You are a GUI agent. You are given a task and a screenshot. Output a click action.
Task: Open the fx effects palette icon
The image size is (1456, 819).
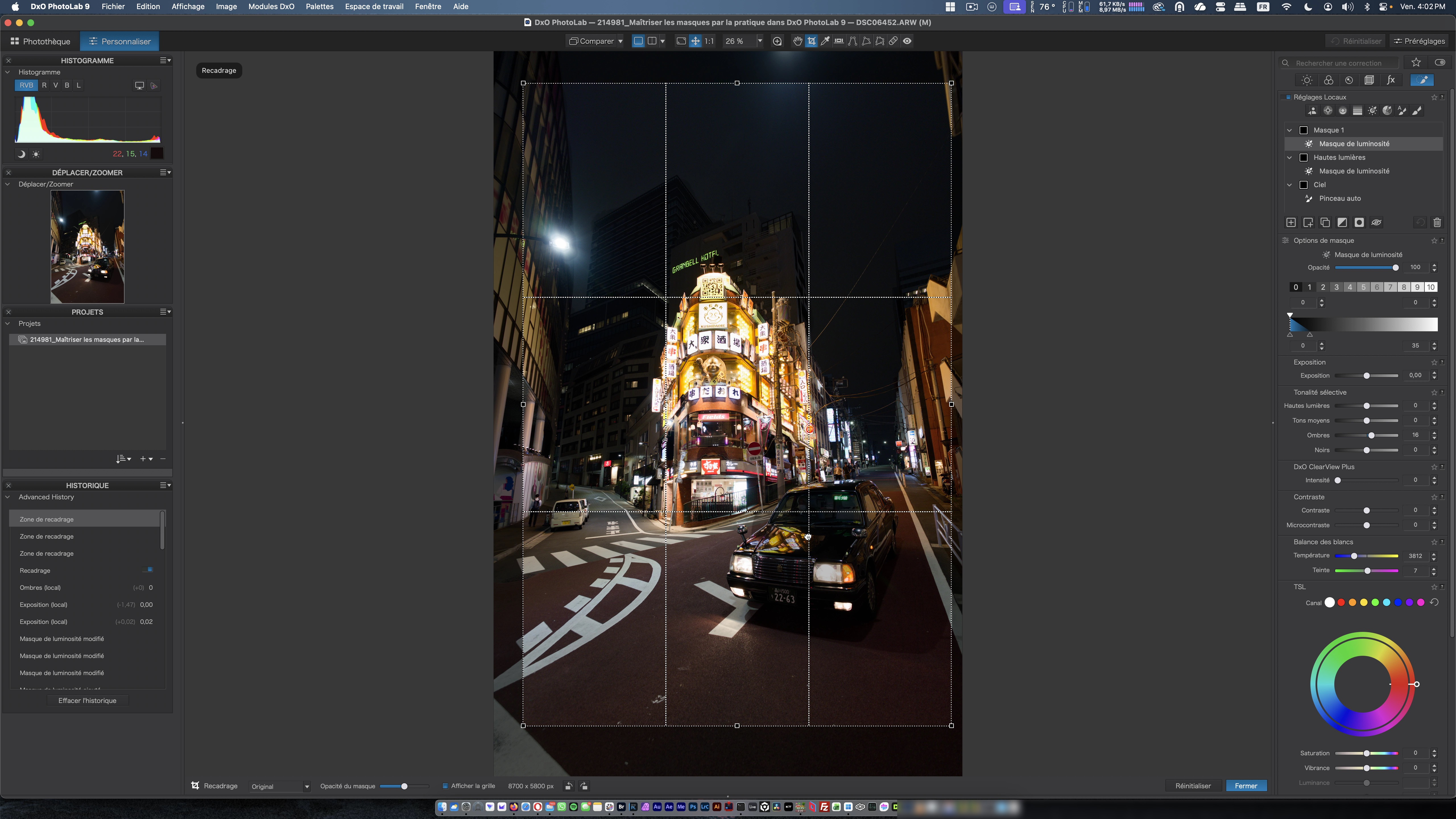coord(1390,80)
